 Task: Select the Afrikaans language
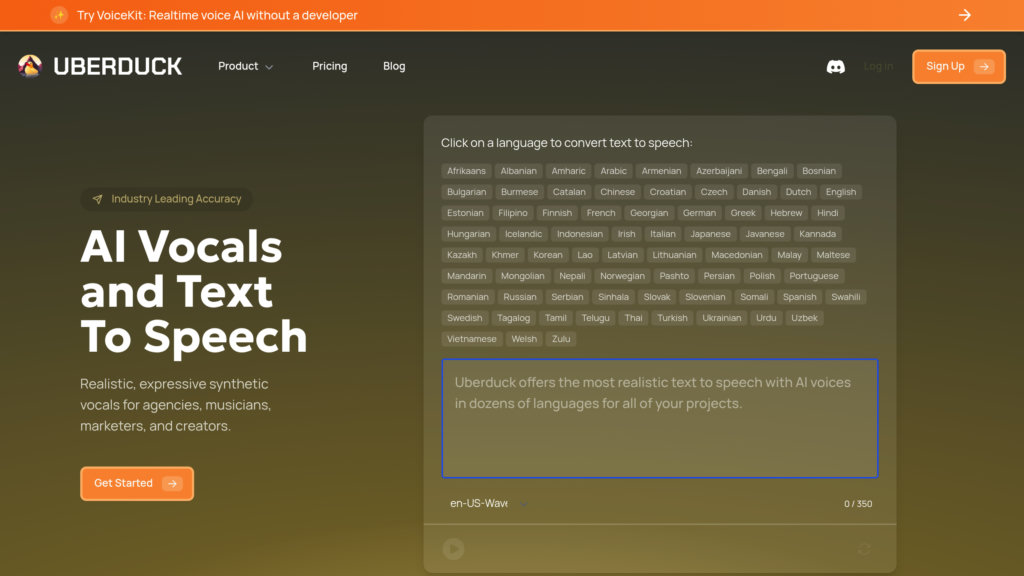point(466,171)
